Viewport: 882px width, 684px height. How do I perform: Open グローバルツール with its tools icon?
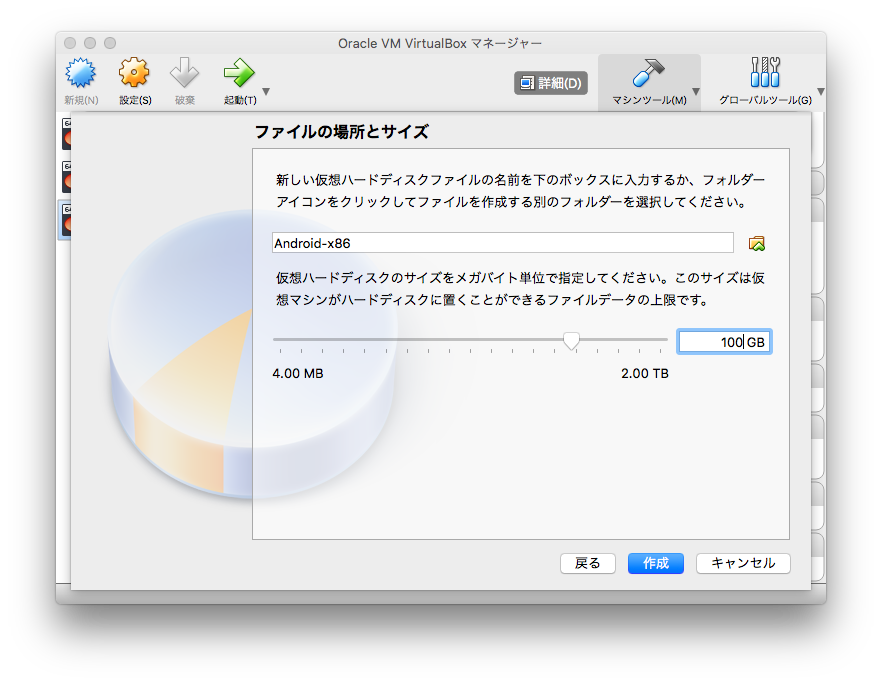pyautogui.click(x=765, y=73)
